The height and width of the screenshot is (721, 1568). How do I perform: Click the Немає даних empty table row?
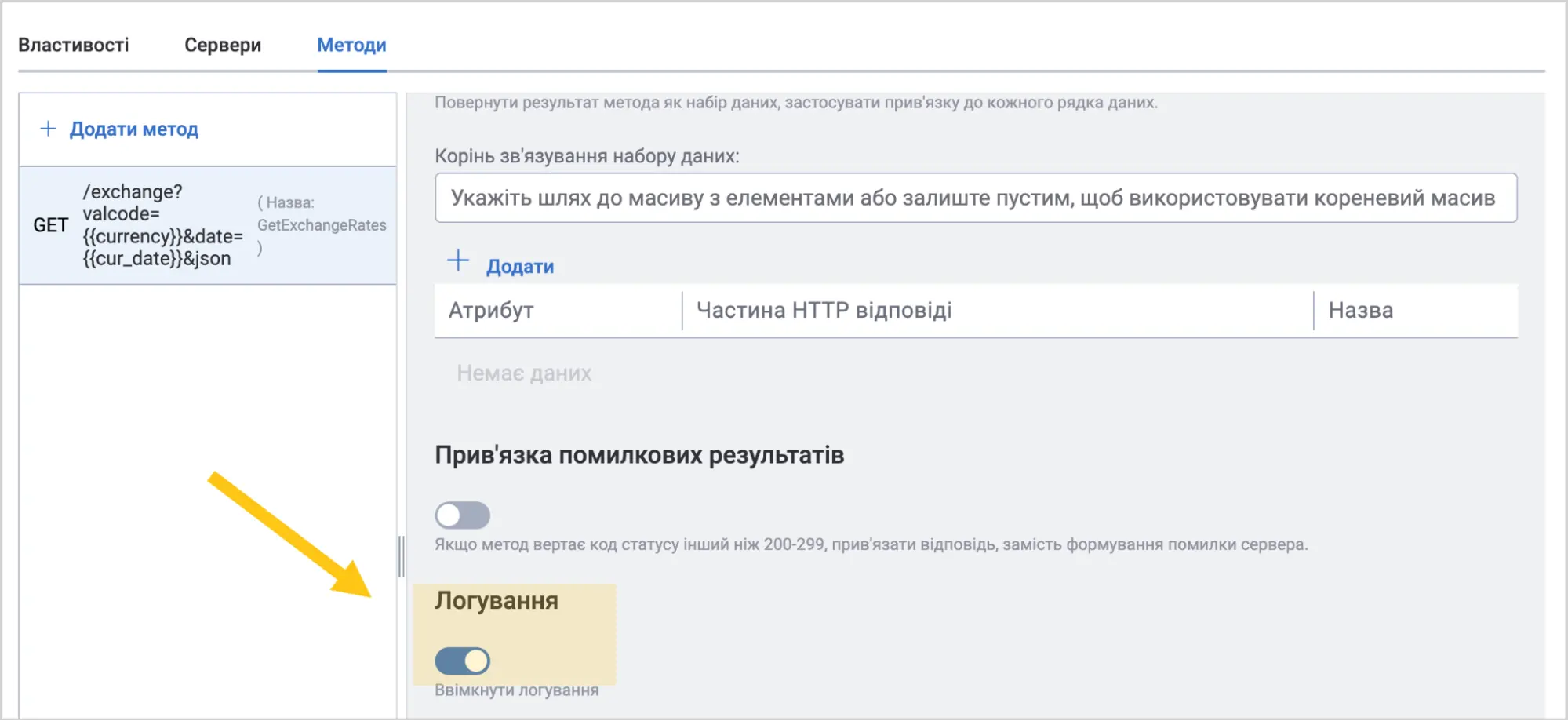(x=524, y=373)
